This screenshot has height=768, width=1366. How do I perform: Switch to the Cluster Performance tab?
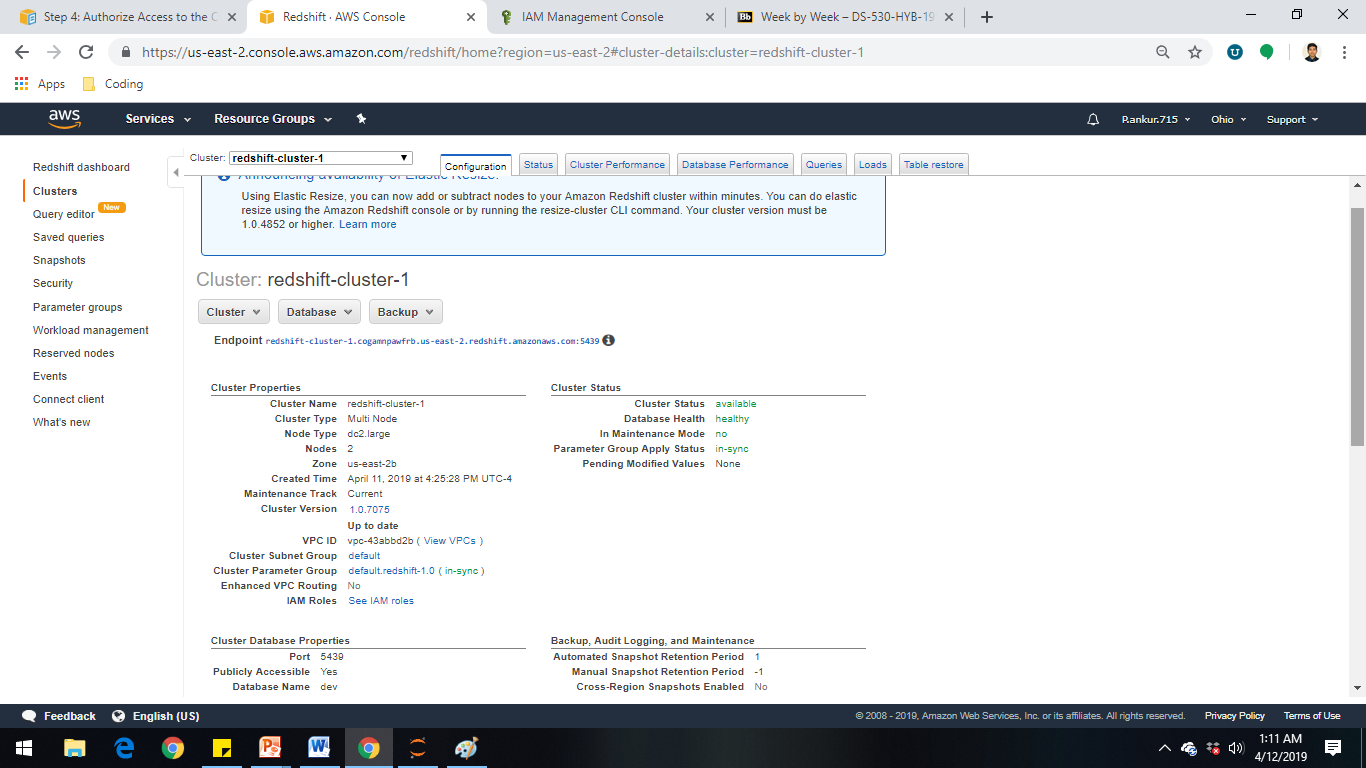(x=617, y=165)
